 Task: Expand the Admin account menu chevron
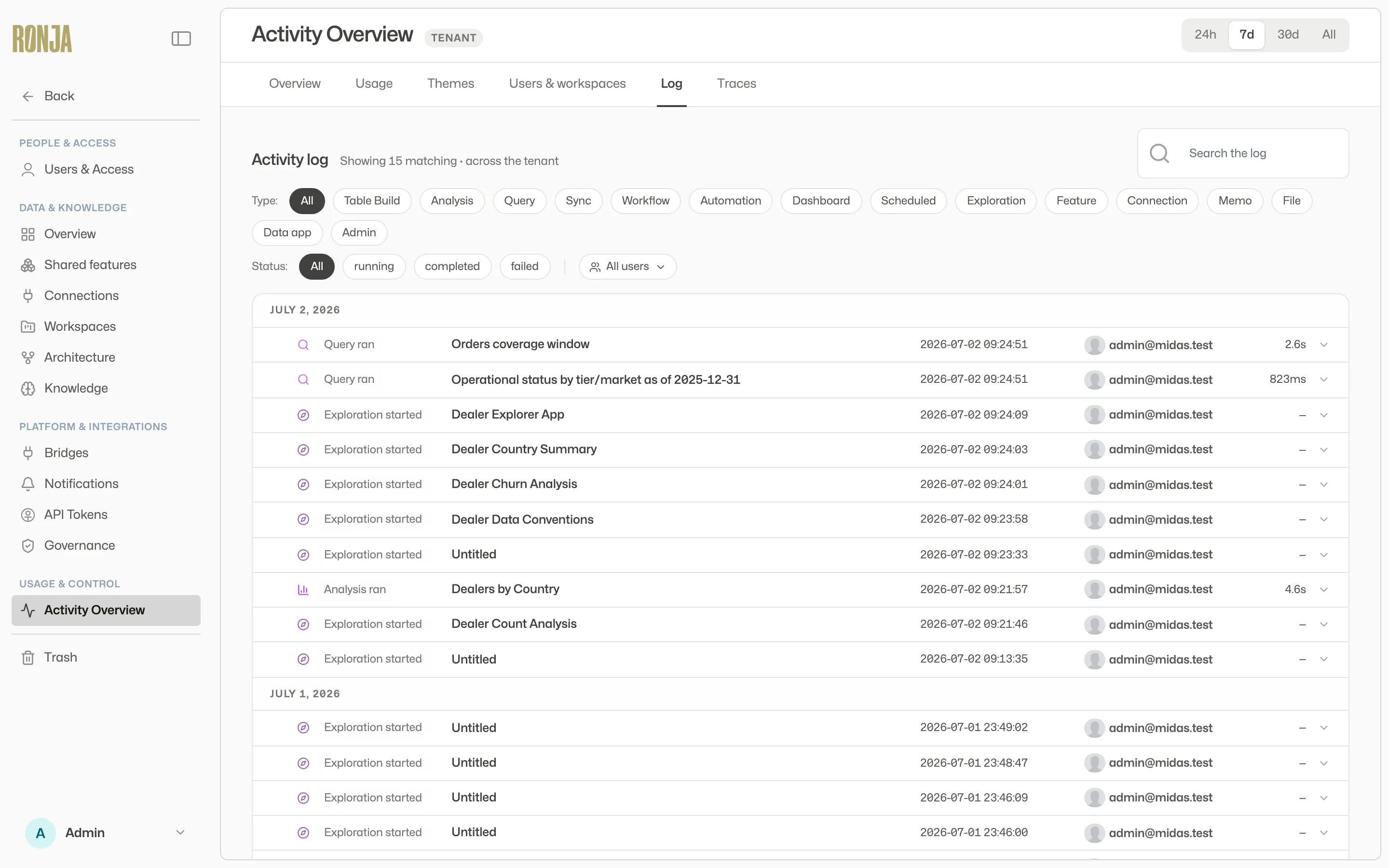(180, 833)
